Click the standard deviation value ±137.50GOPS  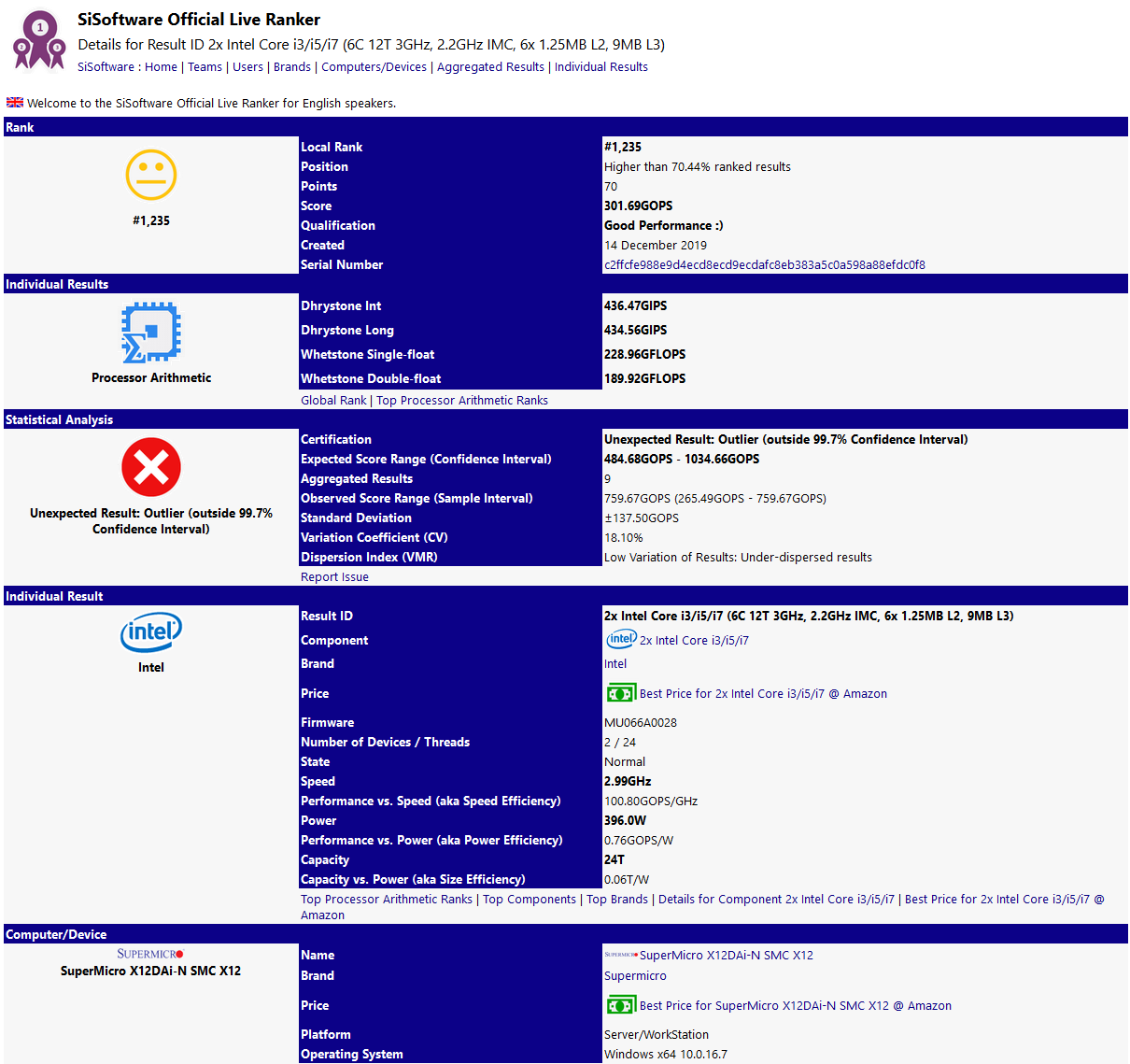[642, 518]
